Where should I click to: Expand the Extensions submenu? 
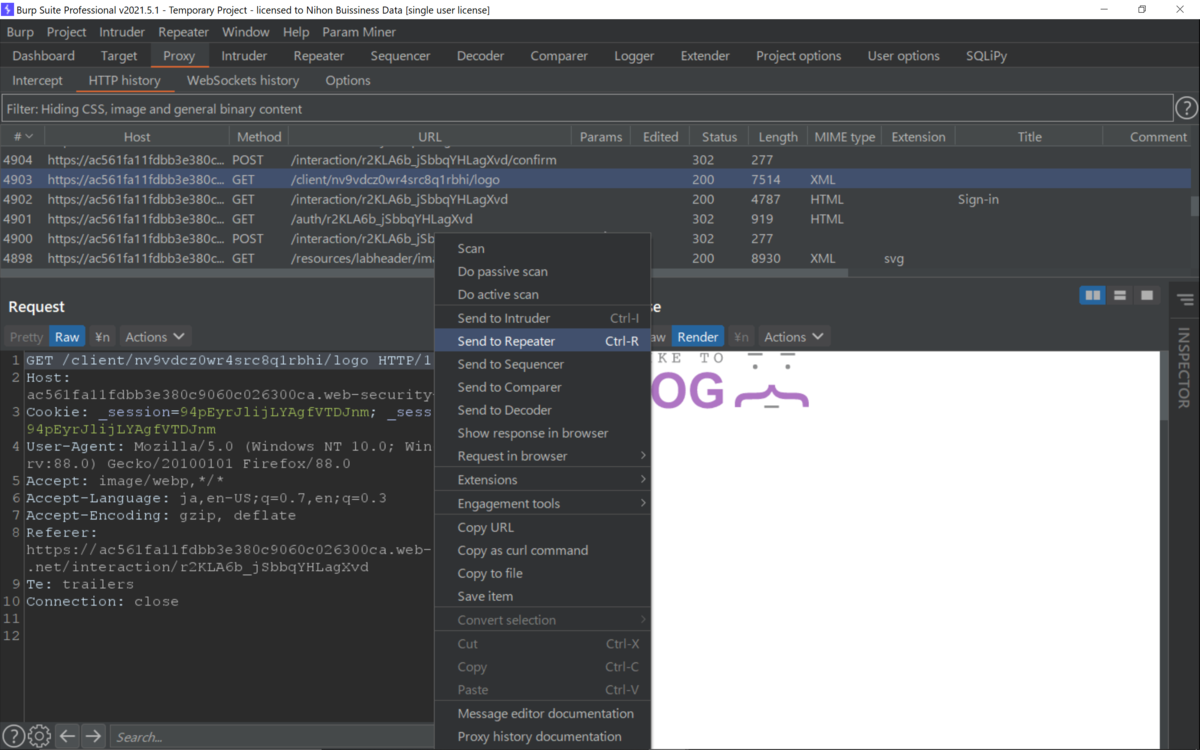click(542, 480)
